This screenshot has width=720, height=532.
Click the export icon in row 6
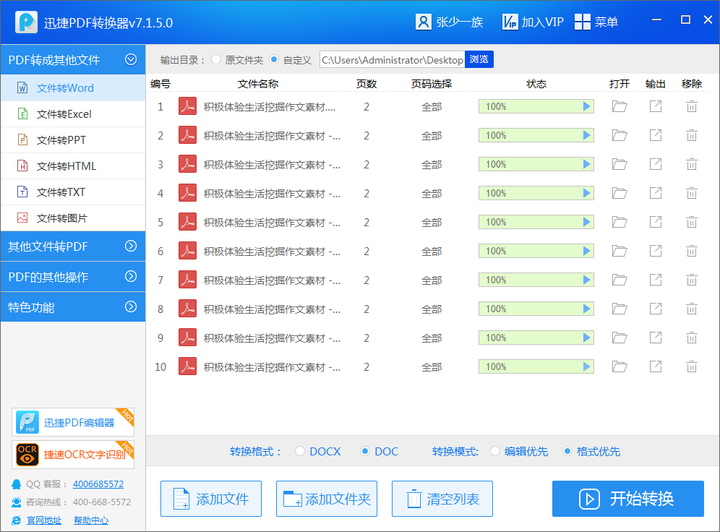656,251
